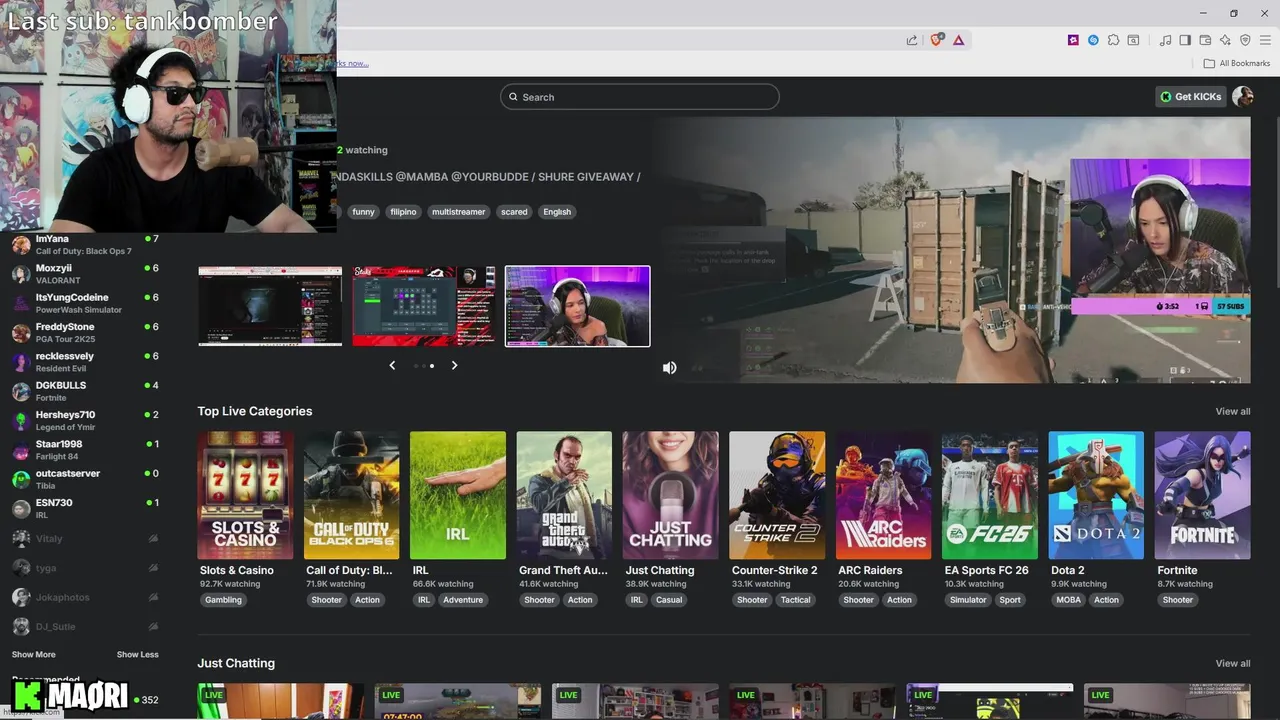Image resolution: width=1280 pixels, height=720 pixels.
Task: Open the red slots-game carousel thumbnail
Action: [424, 306]
